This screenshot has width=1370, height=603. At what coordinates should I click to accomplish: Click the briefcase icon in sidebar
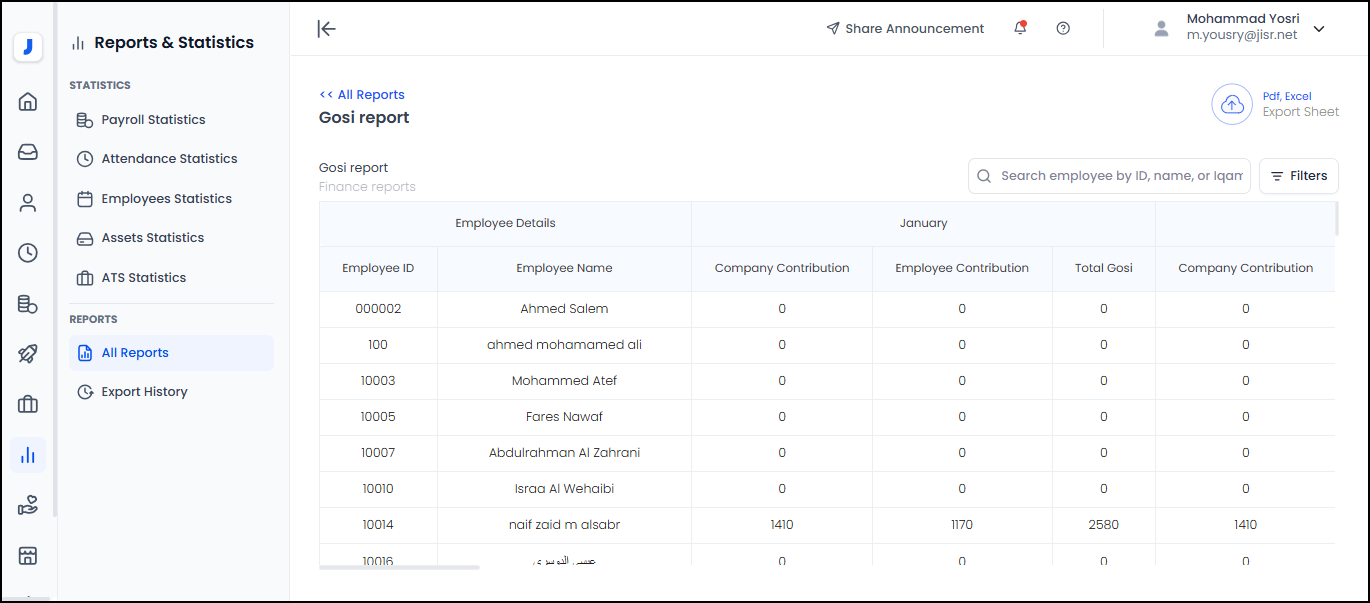point(28,404)
